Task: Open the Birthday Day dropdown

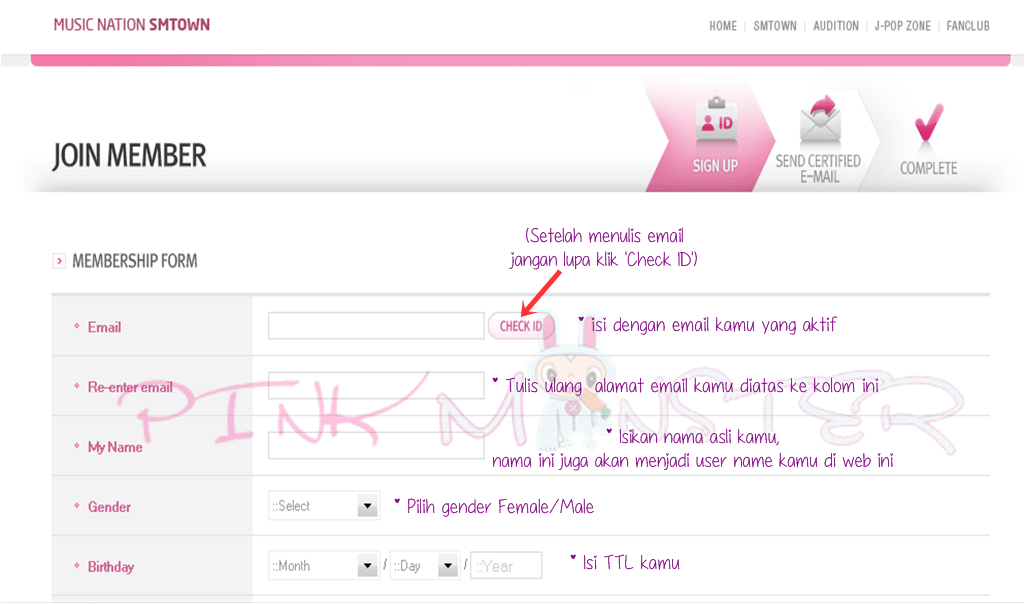Action: point(425,565)
